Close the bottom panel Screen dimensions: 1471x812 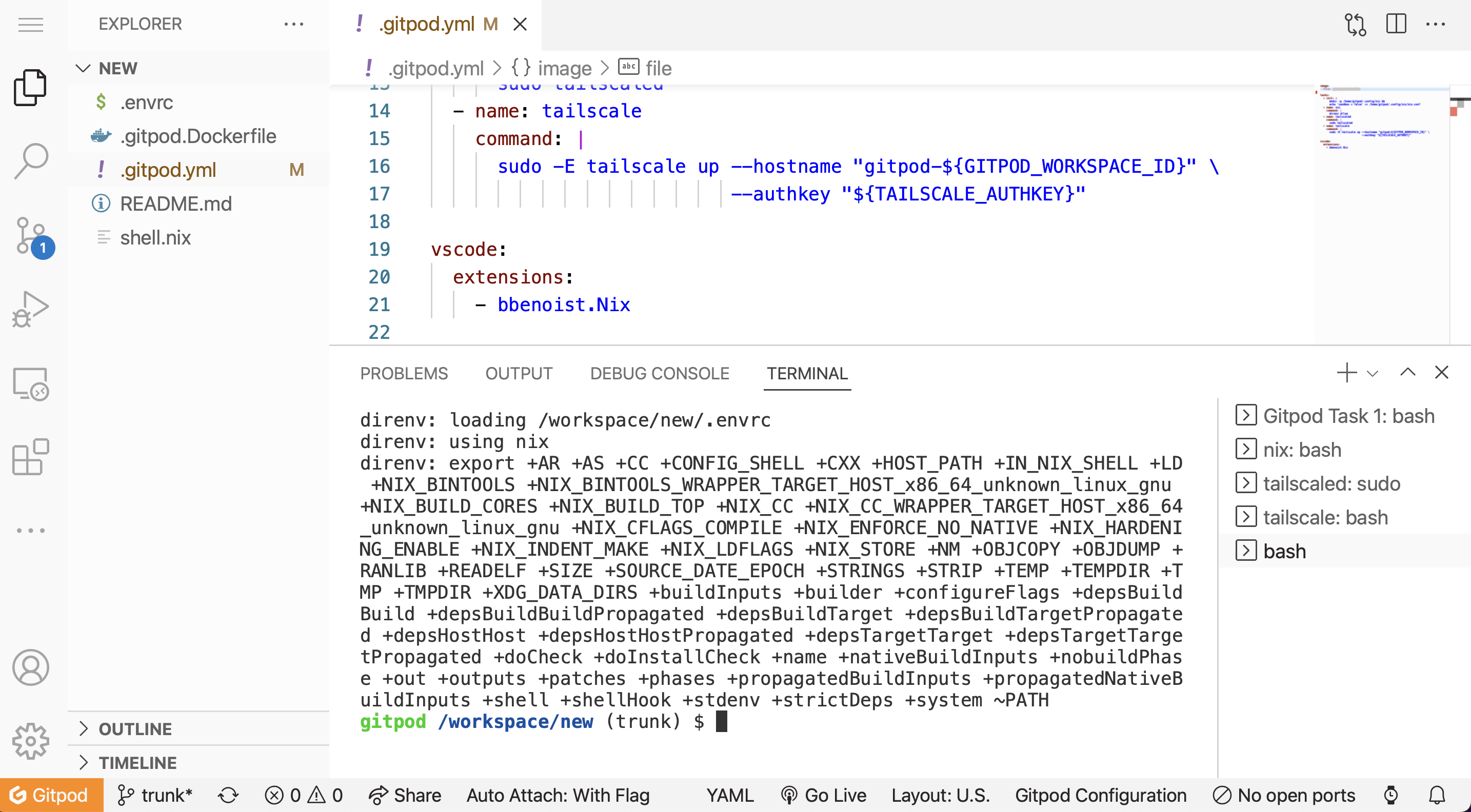click(x=1441, y=373)
